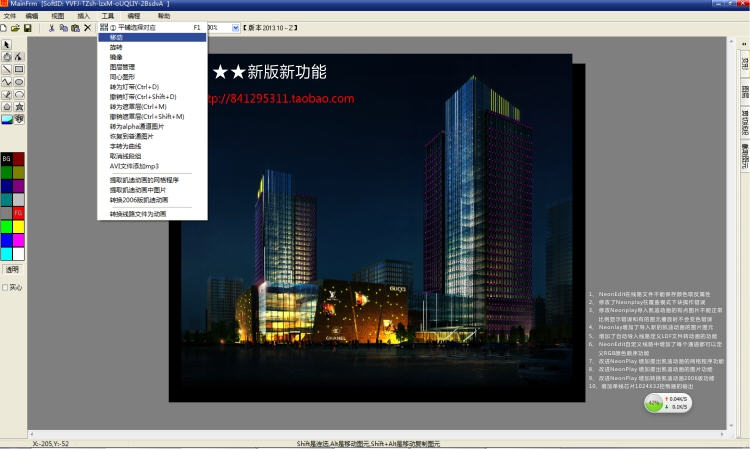The width and height of the screenshot is (750, 449).
Task: Select the ellipse tool
Action: 19,82
